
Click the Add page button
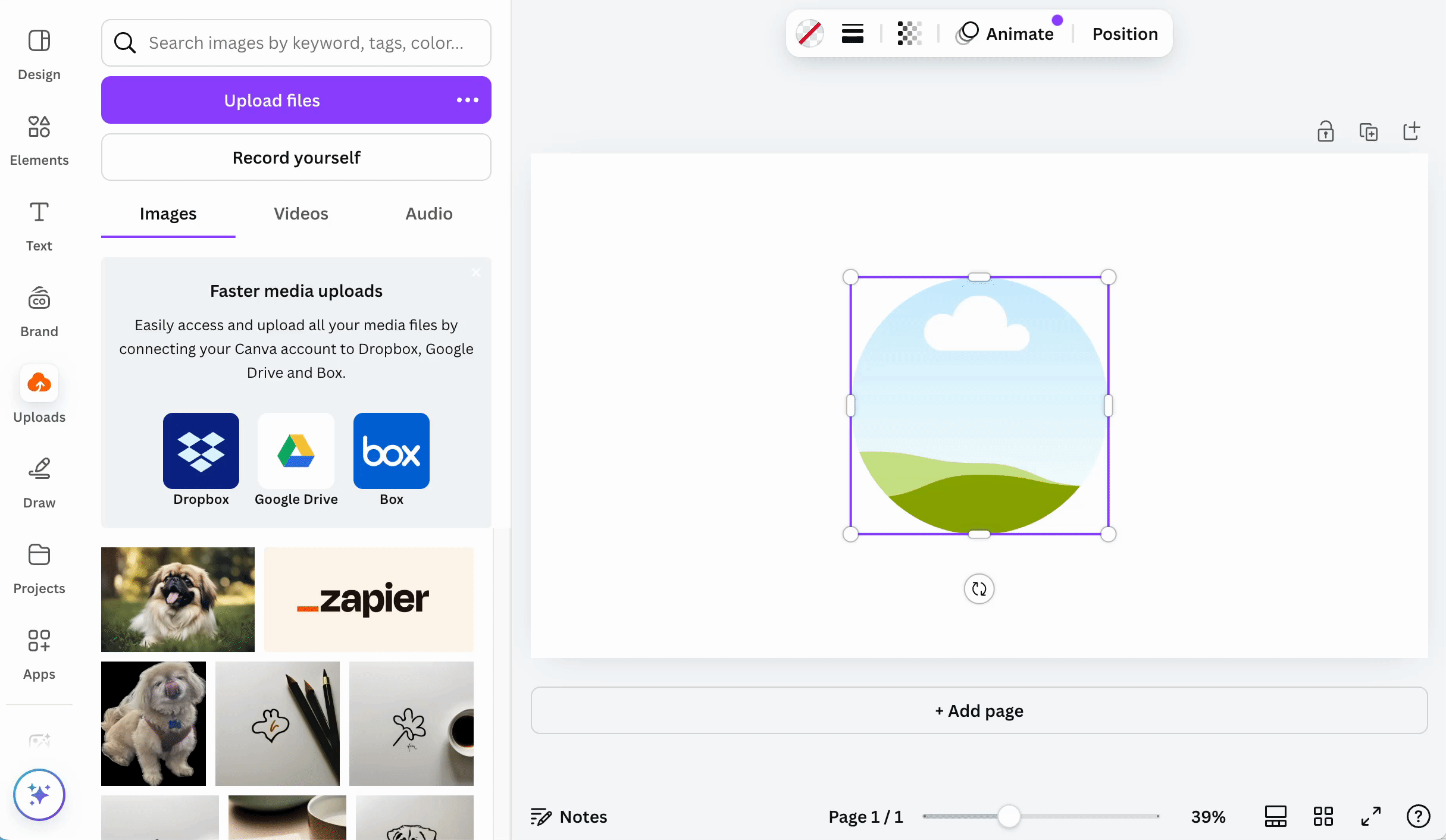pyautogui.click(x=979, y=710)
